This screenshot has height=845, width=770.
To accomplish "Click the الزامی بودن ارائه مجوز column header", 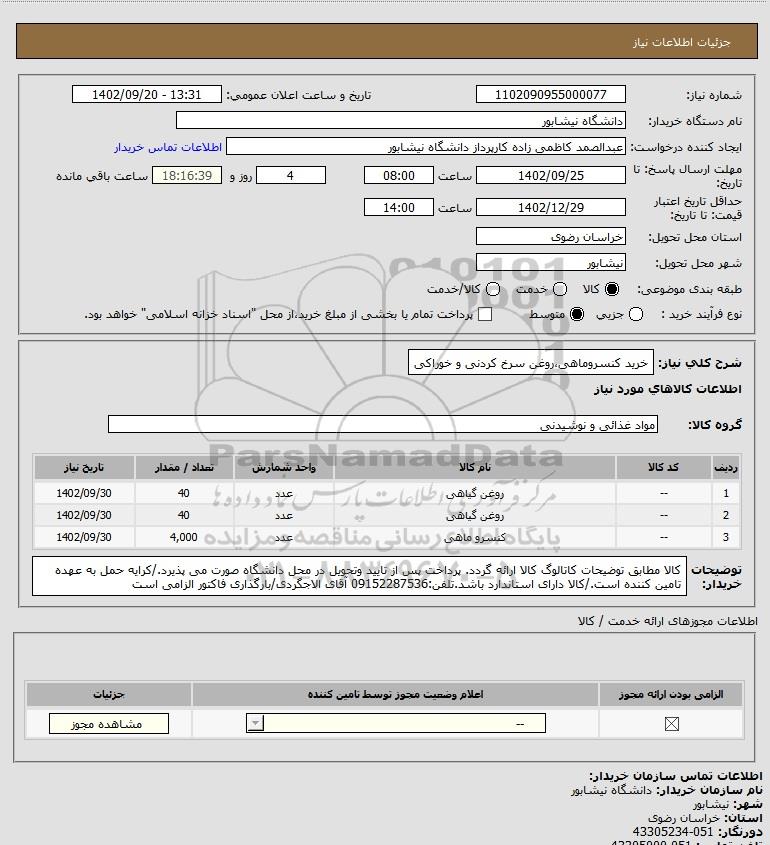I will coord(671,695).
